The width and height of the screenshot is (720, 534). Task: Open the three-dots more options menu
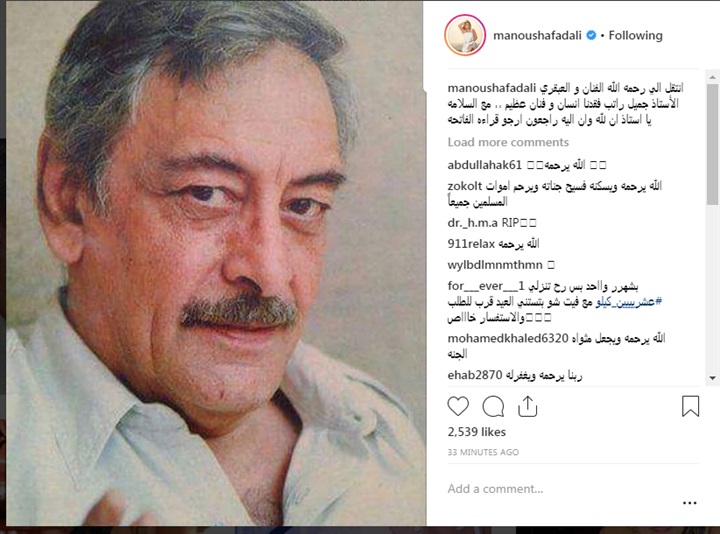click(689, 503)
